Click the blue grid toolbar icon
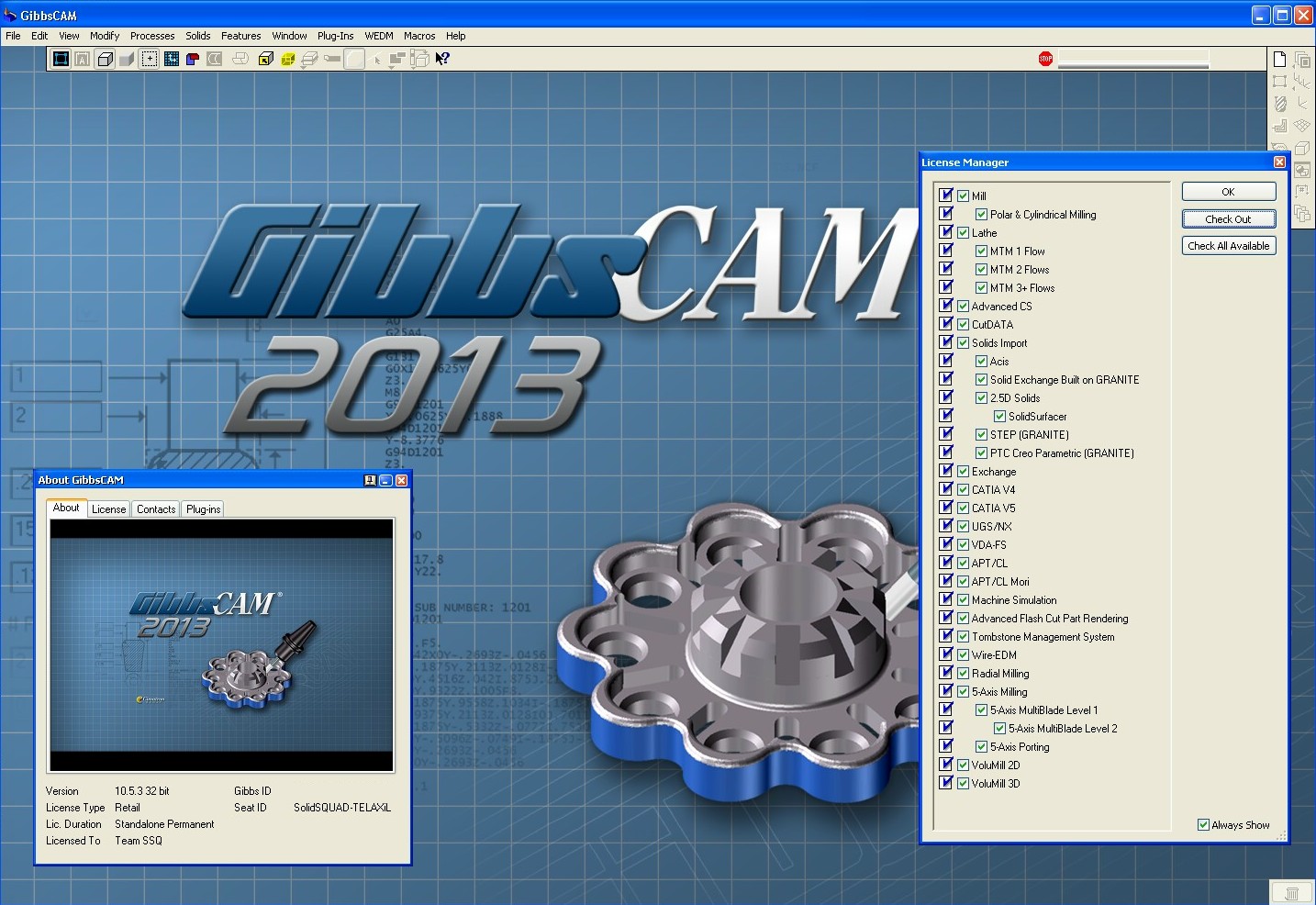 (x=172, y=59)
